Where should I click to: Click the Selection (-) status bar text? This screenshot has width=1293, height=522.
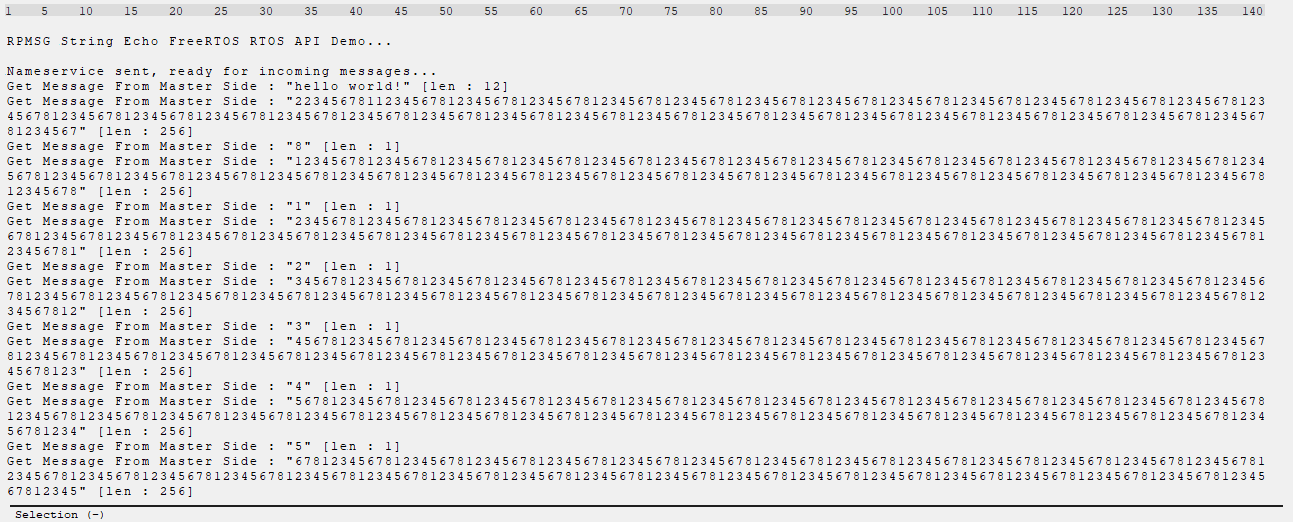tap(60, 514)
